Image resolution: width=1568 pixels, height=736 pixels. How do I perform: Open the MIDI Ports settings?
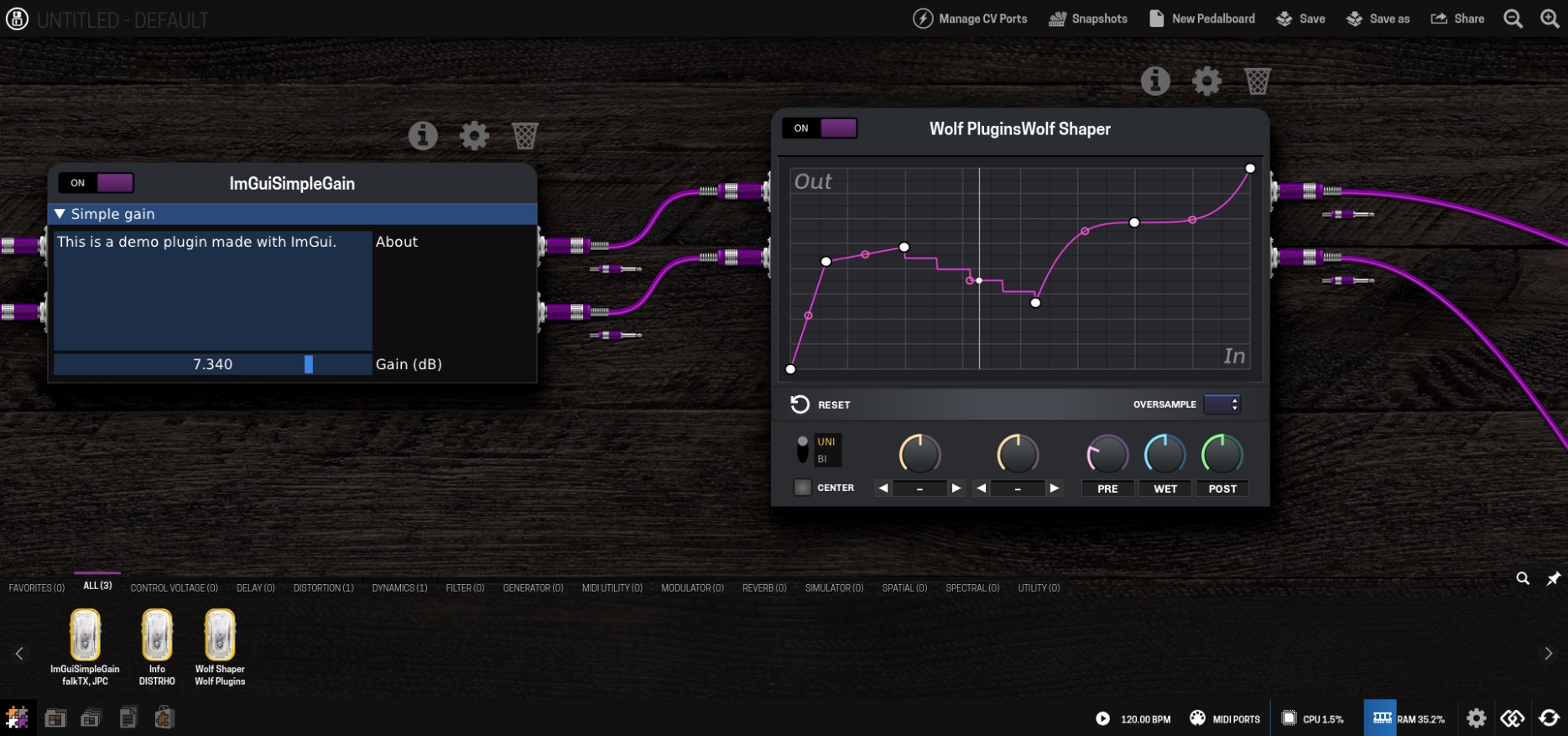[1225, 718]
